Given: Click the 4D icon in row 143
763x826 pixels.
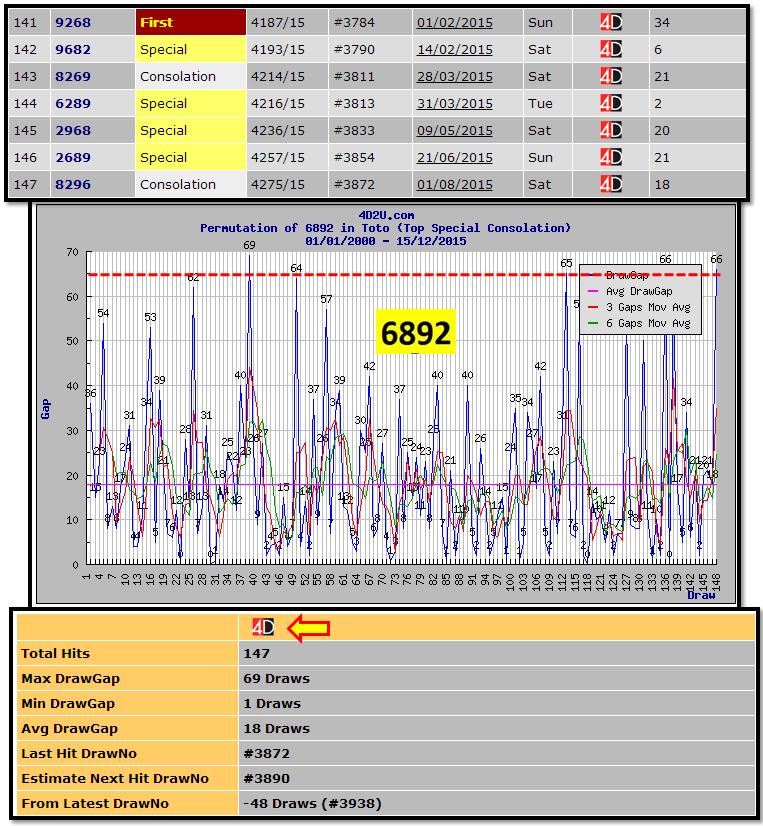Looking at the screenshot, I should [610, 76].
